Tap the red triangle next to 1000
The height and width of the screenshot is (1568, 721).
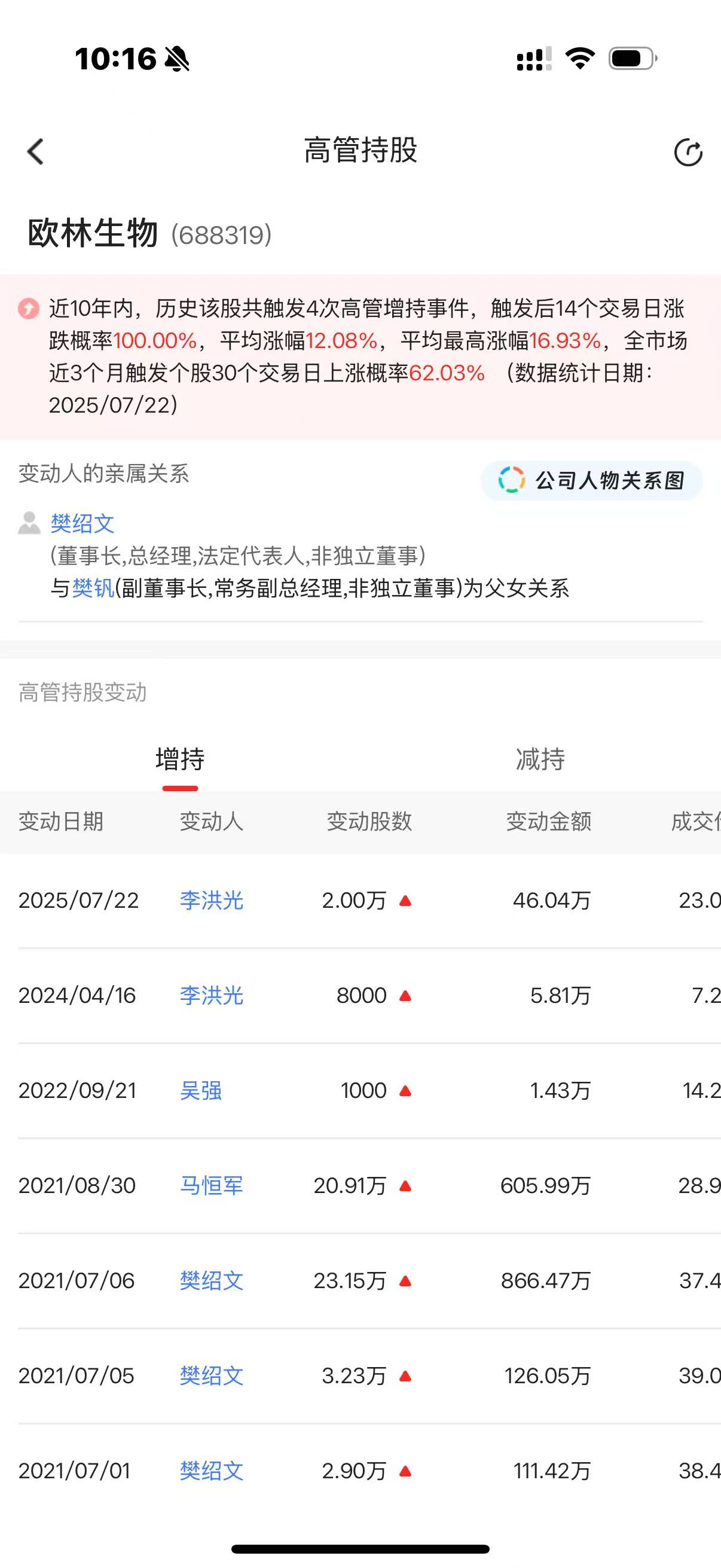tap(405, 1091)
